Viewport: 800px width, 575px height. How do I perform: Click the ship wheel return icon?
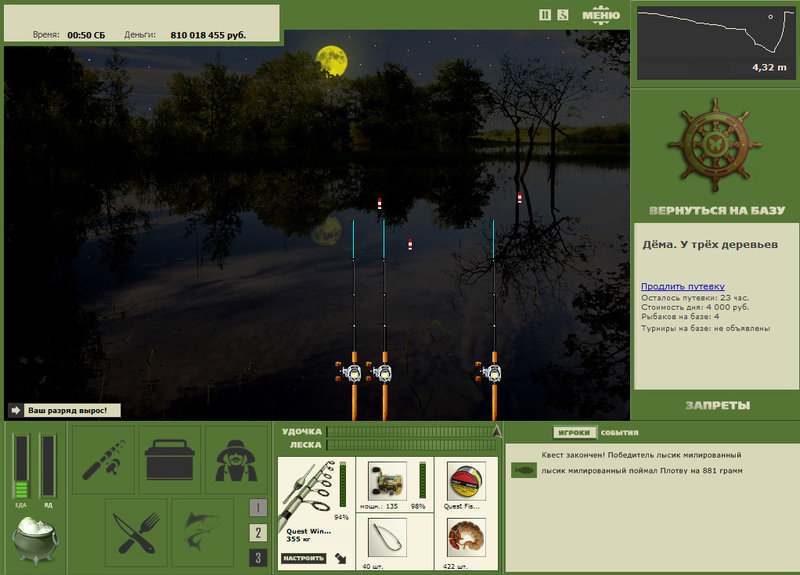pyautogui.click(x=715, y=145)
